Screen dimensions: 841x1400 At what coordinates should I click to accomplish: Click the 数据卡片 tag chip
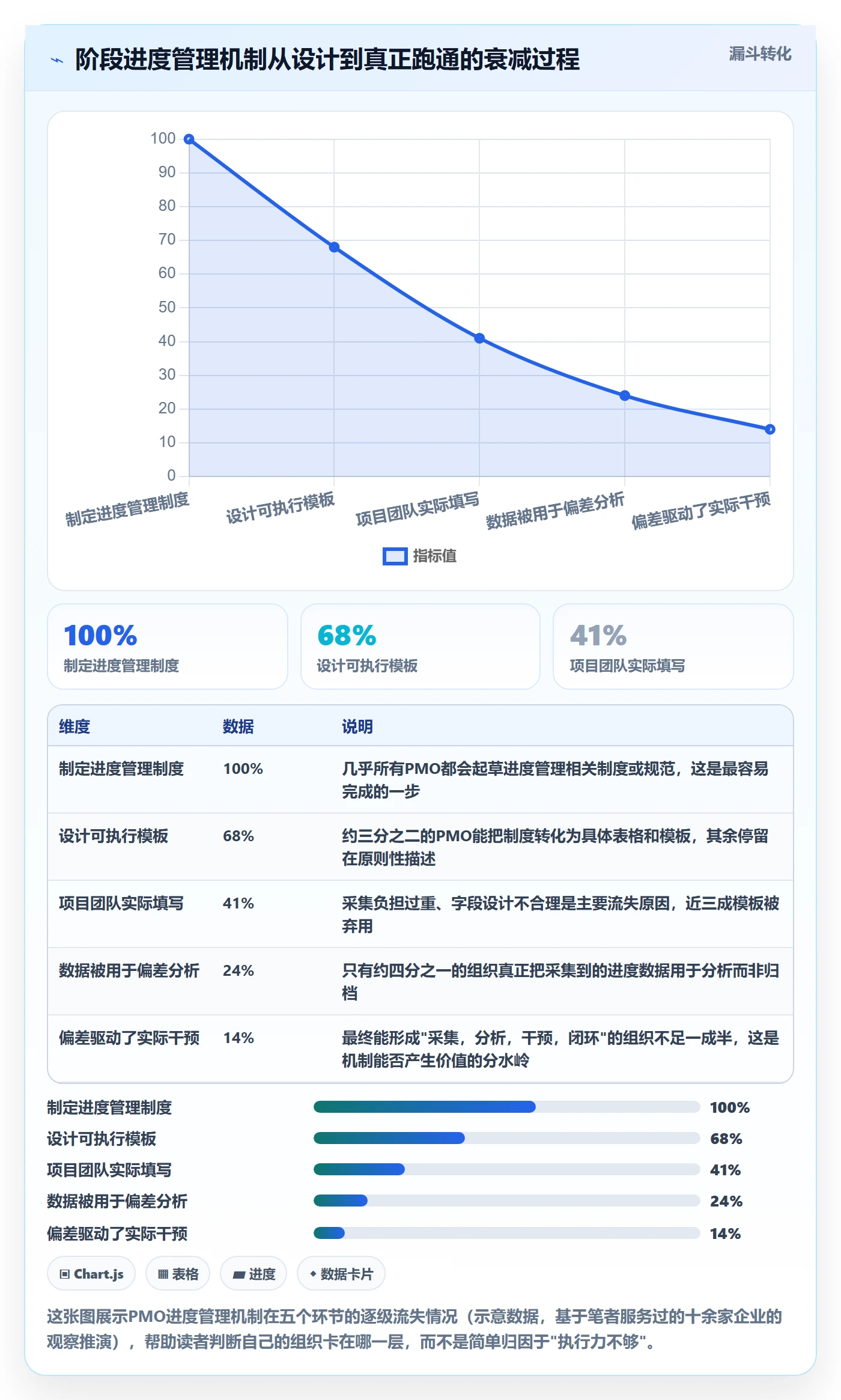click(x=341, y=1274)
